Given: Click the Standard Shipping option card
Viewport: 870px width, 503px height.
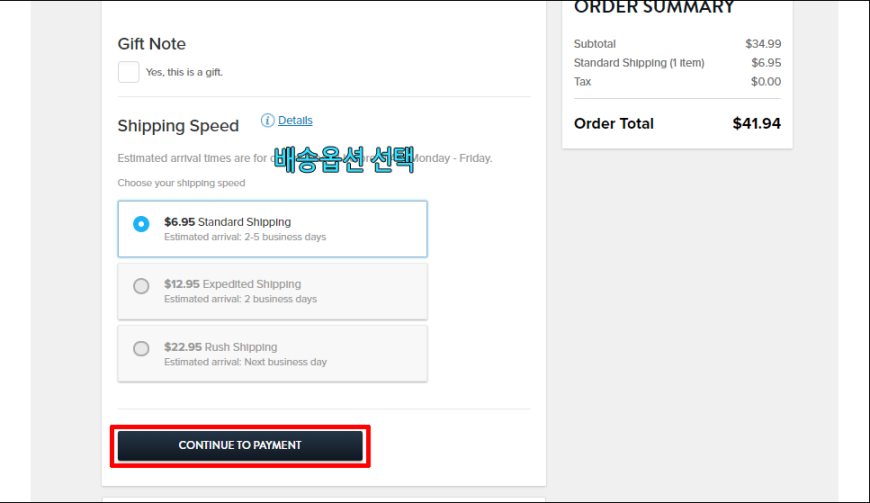Looking at the screenshot, I should point(272,229).
